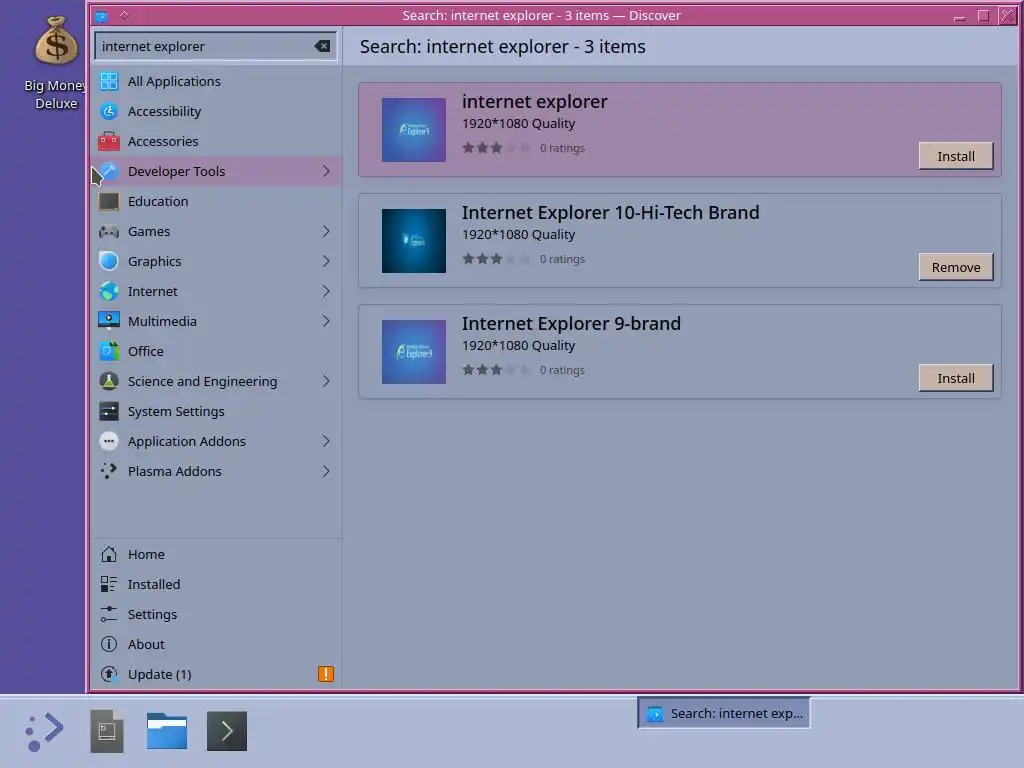Click star rating of Internet Explorer 9-brand
Image resolution: width=1024 pixels, height=768 pixels.
pos(496,370)
